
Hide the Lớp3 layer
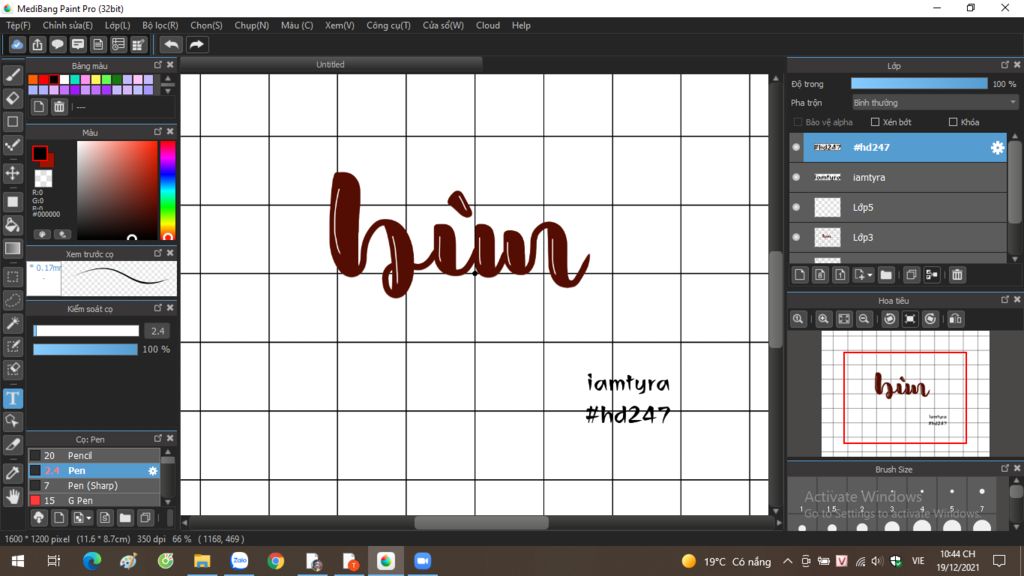tap(796, 238)
